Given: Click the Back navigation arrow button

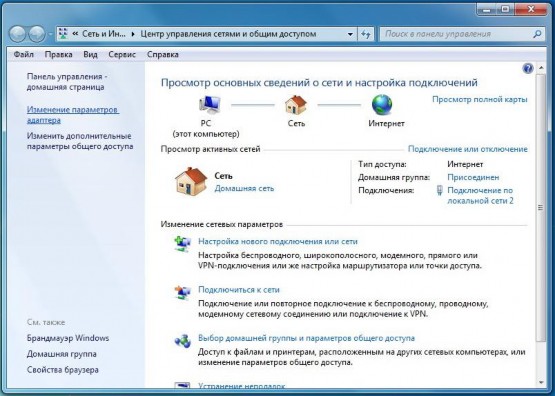Looking at the screenshot, I should (x=17, y=34).
